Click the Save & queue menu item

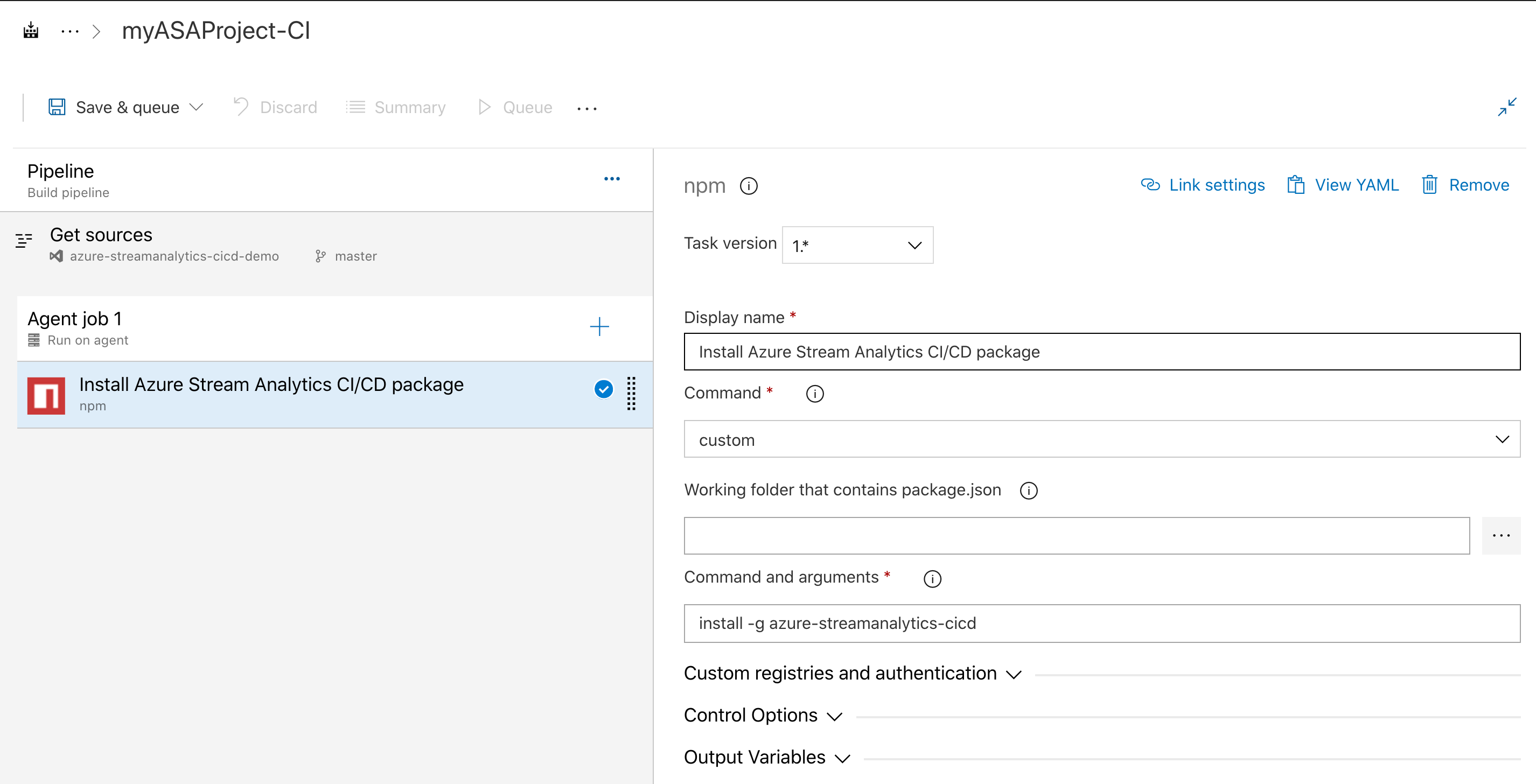(x=125, y=107)
